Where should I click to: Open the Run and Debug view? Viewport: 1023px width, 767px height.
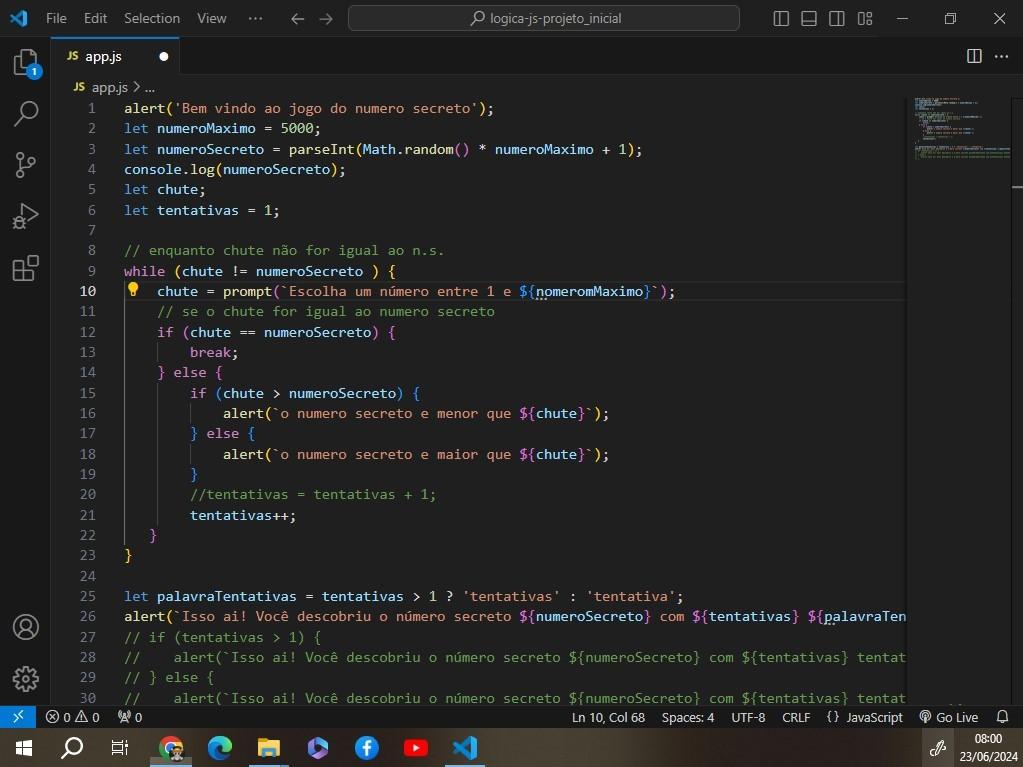[x=25, y=216]
